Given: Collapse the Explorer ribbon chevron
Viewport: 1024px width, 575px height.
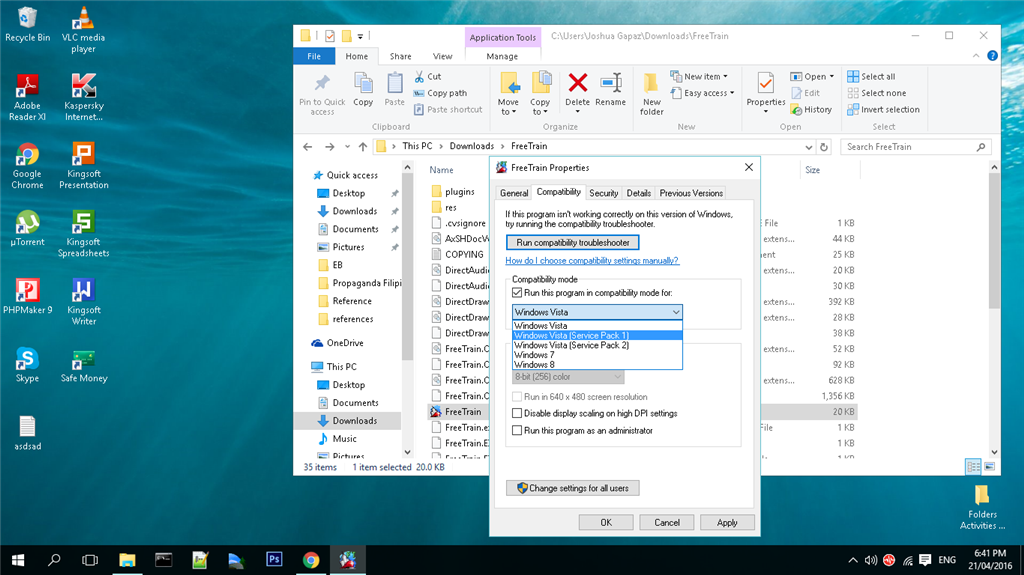Looking at the screenshot, I should click(x=976, y=56).
